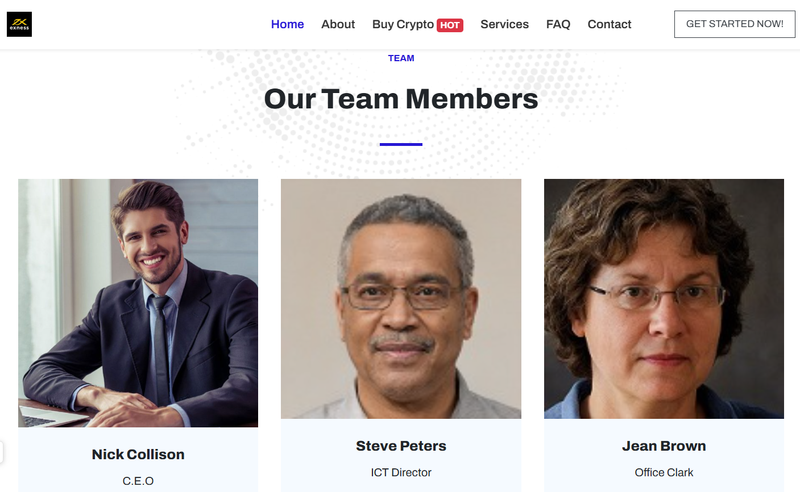Click the Nick Collison name heading
800x492 pixels.
click(138, 454)
